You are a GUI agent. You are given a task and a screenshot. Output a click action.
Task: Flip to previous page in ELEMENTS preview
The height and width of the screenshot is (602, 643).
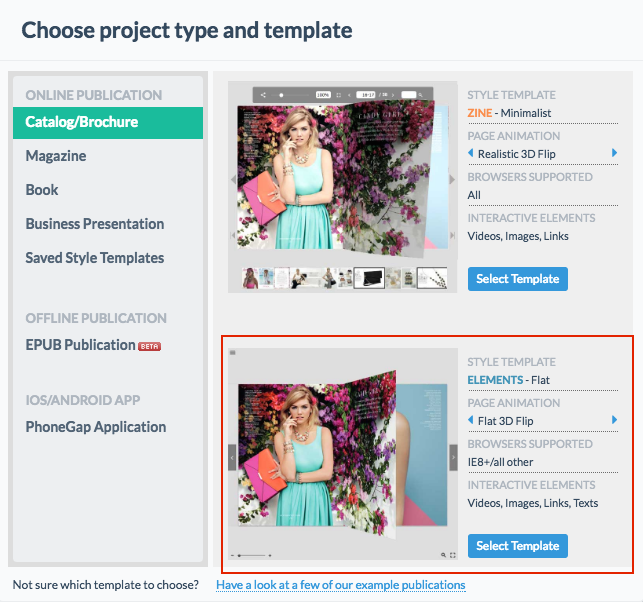coord(232,458)
